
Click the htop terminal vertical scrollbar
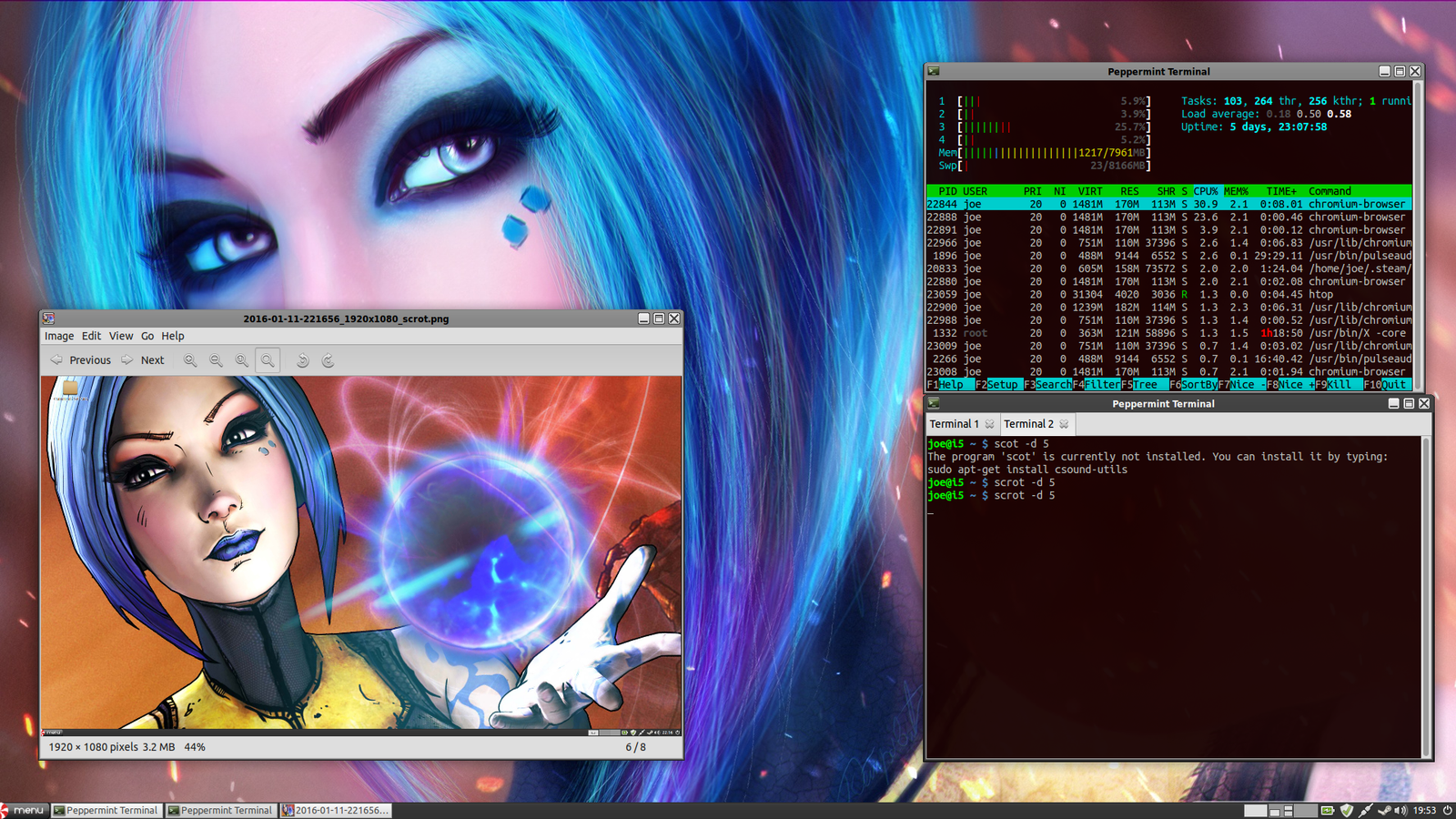(x=1417, y=237)
